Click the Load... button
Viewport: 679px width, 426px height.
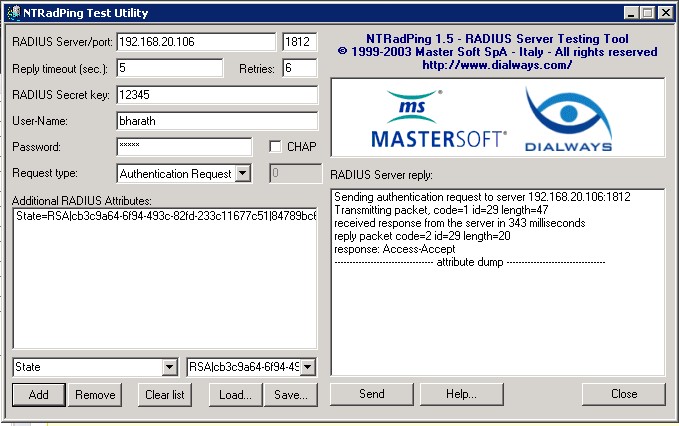pos(235,394)
